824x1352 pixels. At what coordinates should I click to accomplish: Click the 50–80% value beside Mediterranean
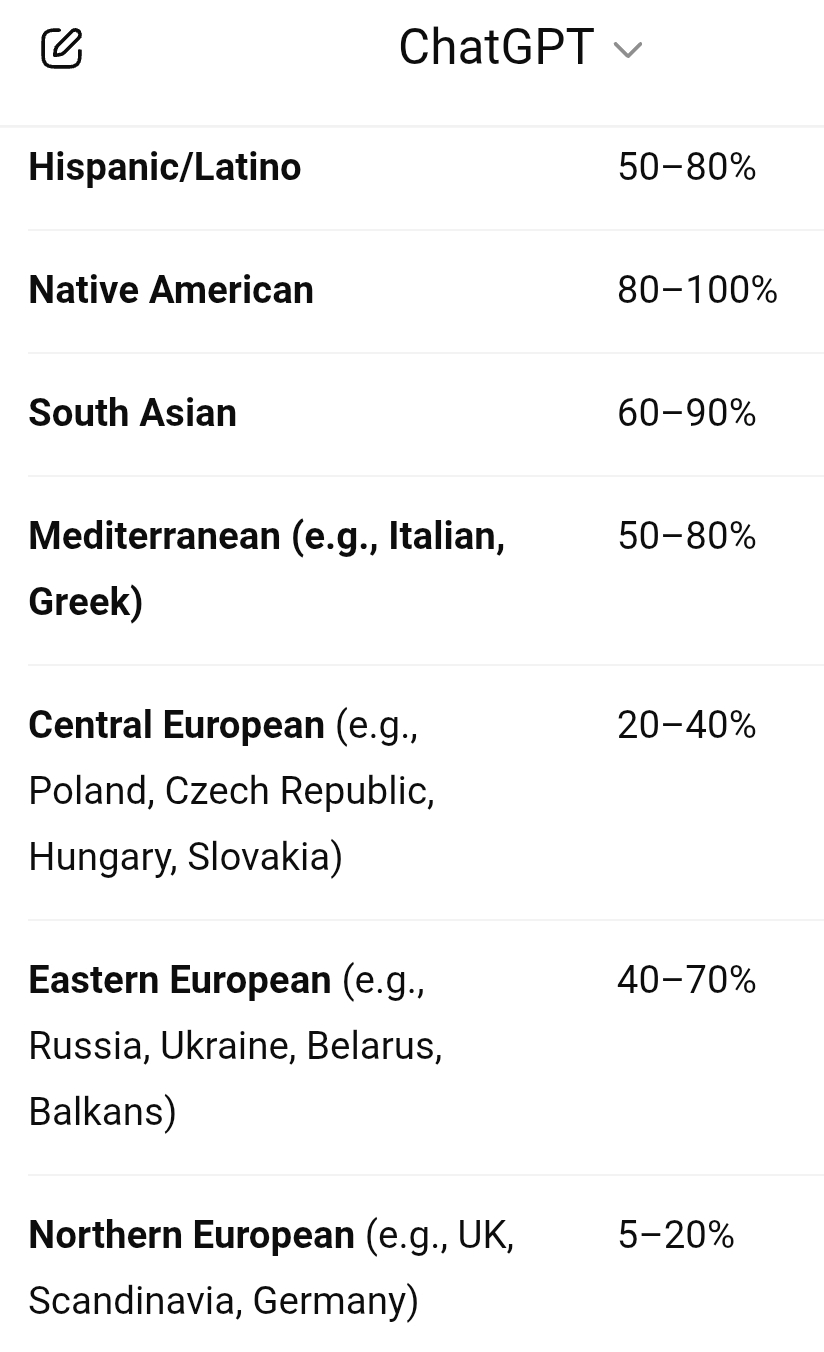[686, 537]
